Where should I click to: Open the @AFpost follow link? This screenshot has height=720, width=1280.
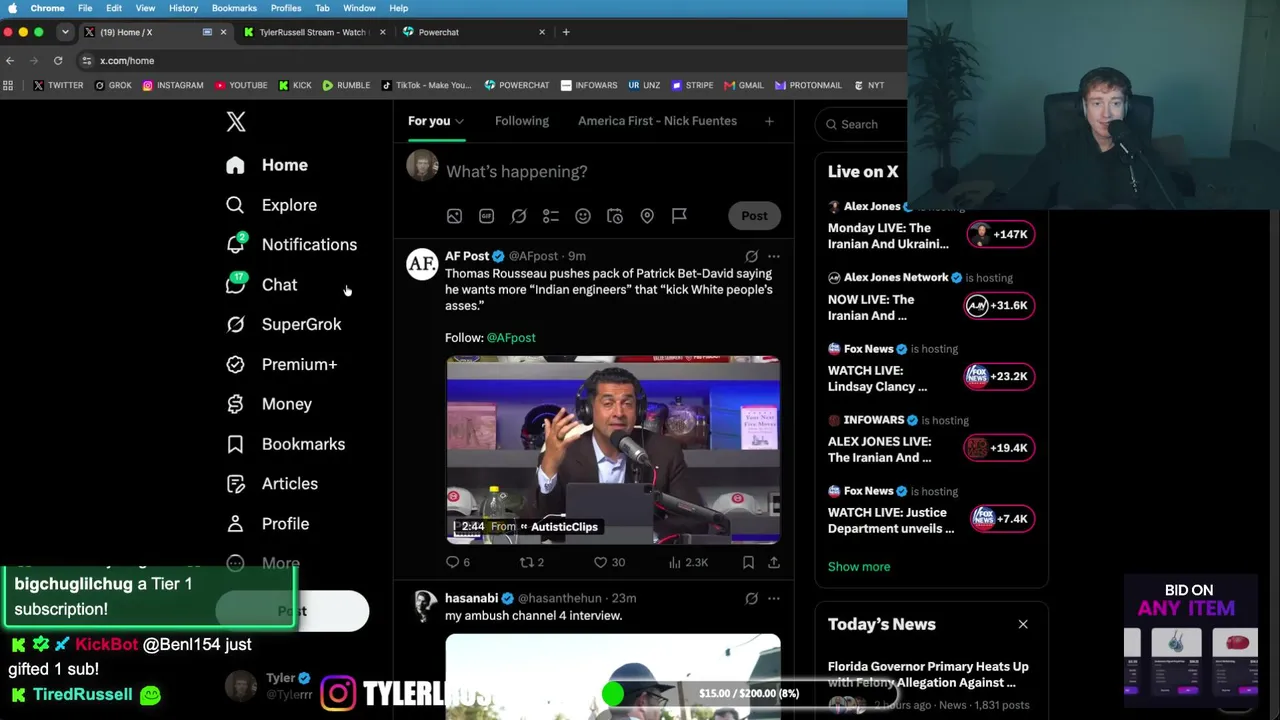pos(511,338)
